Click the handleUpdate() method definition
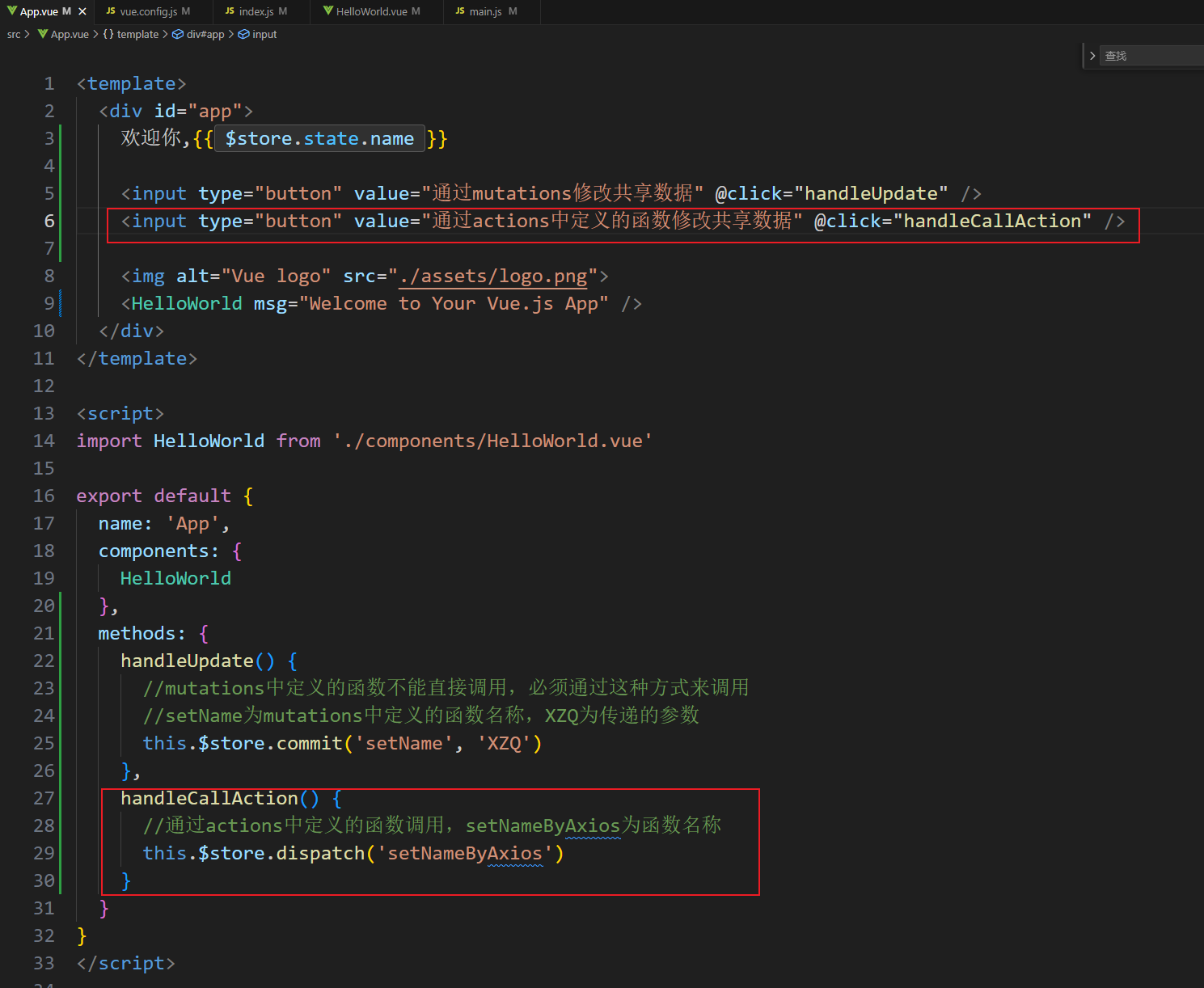 tap(197, 661)
